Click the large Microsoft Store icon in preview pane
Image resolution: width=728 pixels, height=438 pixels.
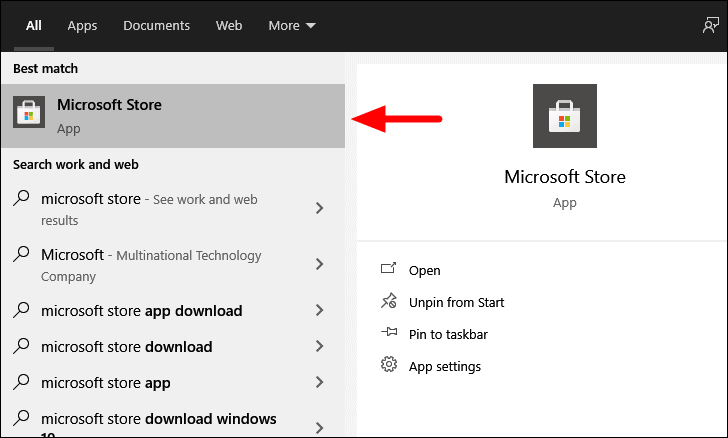[x=565, y=116]
